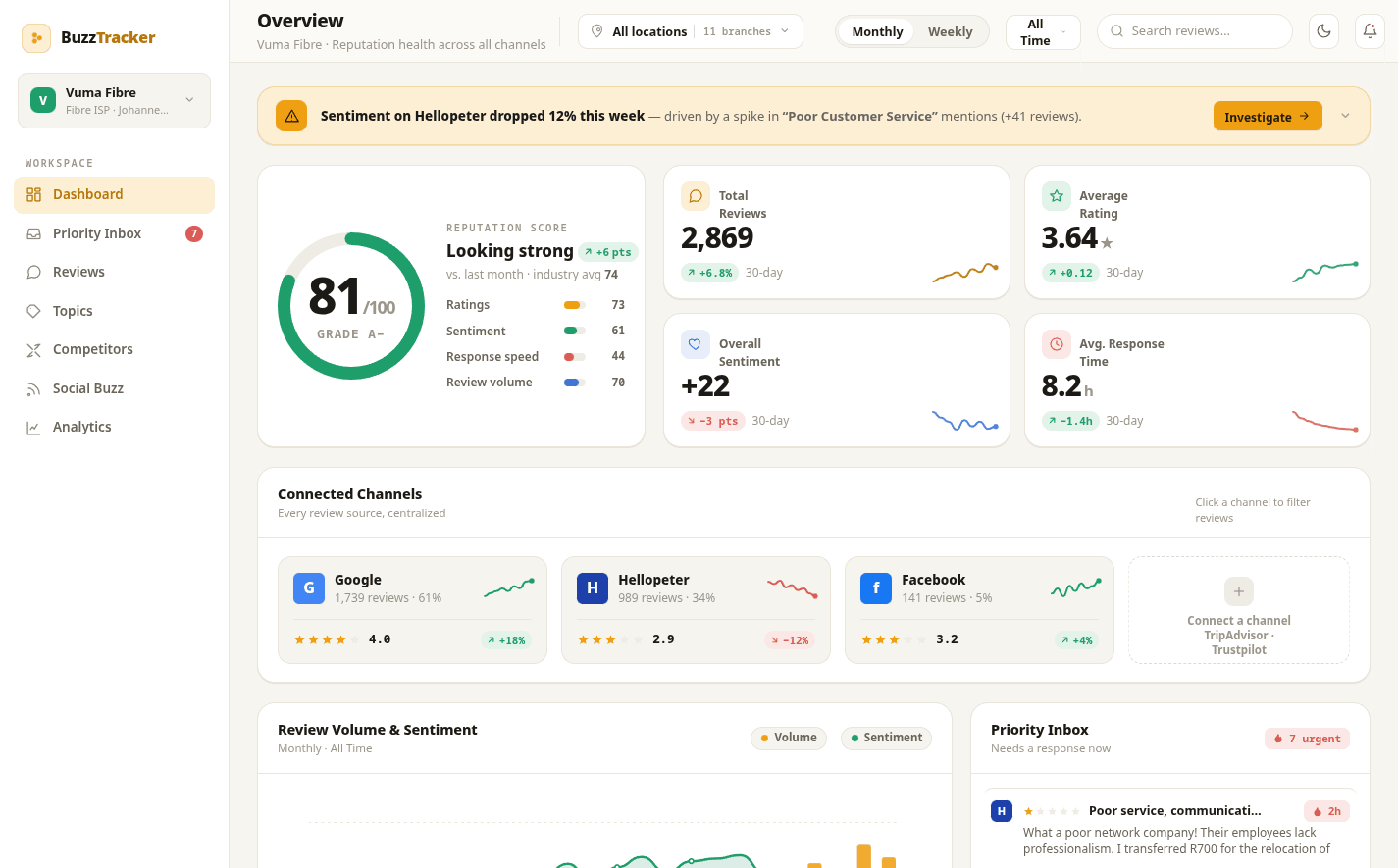Go to Reviews in sidebar

114,272
